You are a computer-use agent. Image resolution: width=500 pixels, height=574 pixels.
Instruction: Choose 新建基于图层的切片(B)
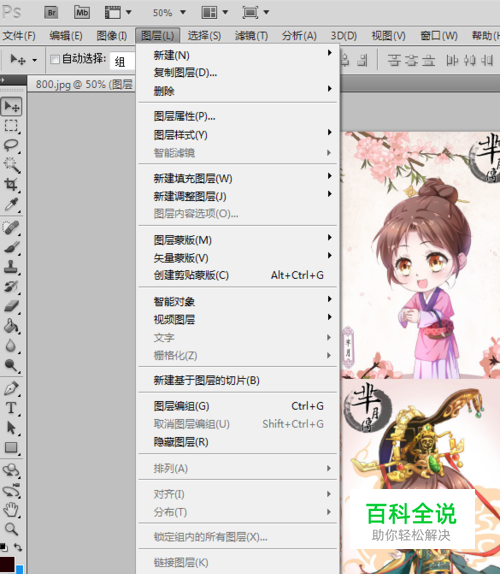point(238,380)
